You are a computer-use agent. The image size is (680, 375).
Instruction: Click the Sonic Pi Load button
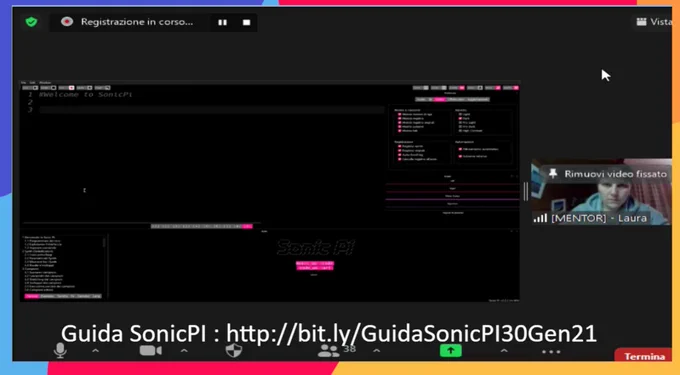[102, 88]
